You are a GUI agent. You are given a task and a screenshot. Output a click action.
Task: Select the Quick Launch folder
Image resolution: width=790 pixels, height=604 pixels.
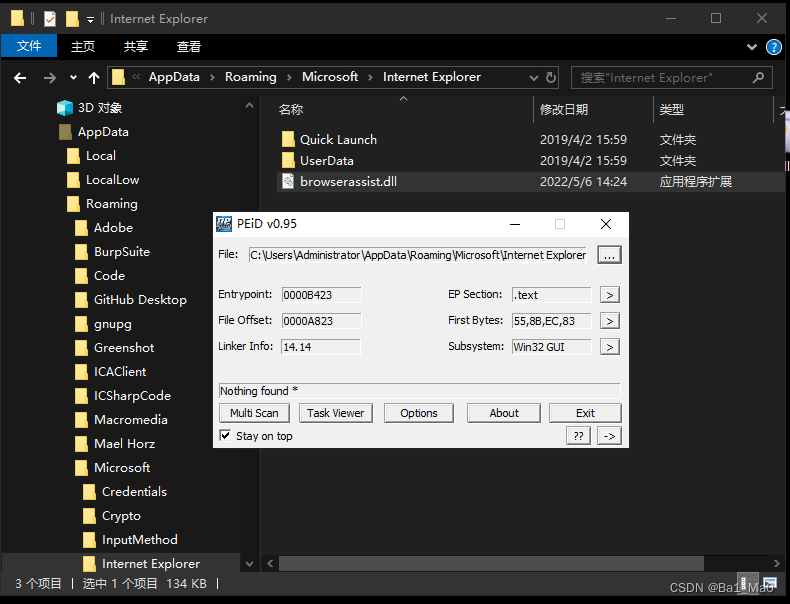pyautogui.click(x=338, y=140)
